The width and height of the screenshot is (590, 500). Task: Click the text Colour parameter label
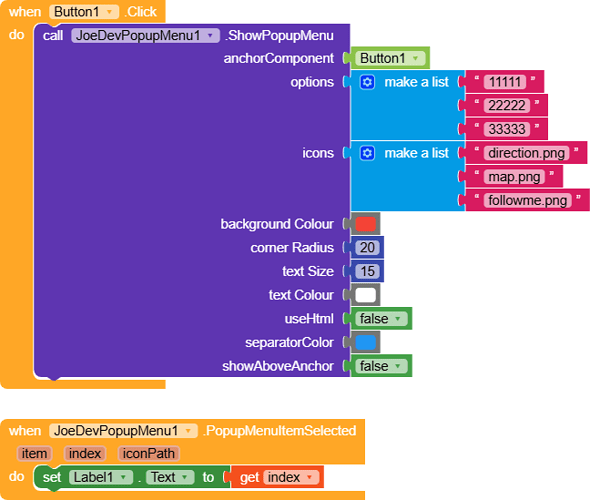pyautogui.click(x=301, y=295)
